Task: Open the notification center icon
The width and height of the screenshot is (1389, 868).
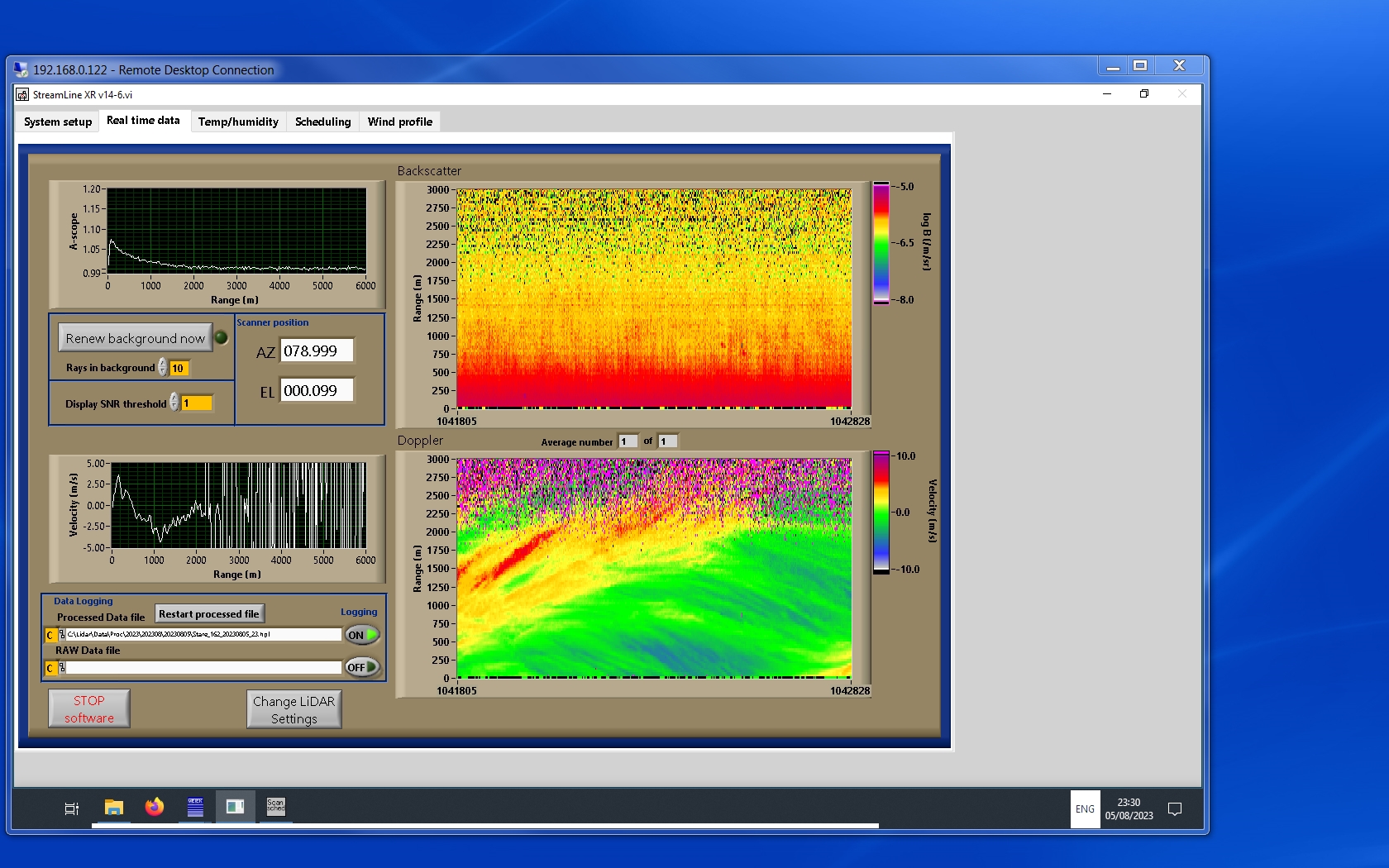Action: coord(1174,808)
